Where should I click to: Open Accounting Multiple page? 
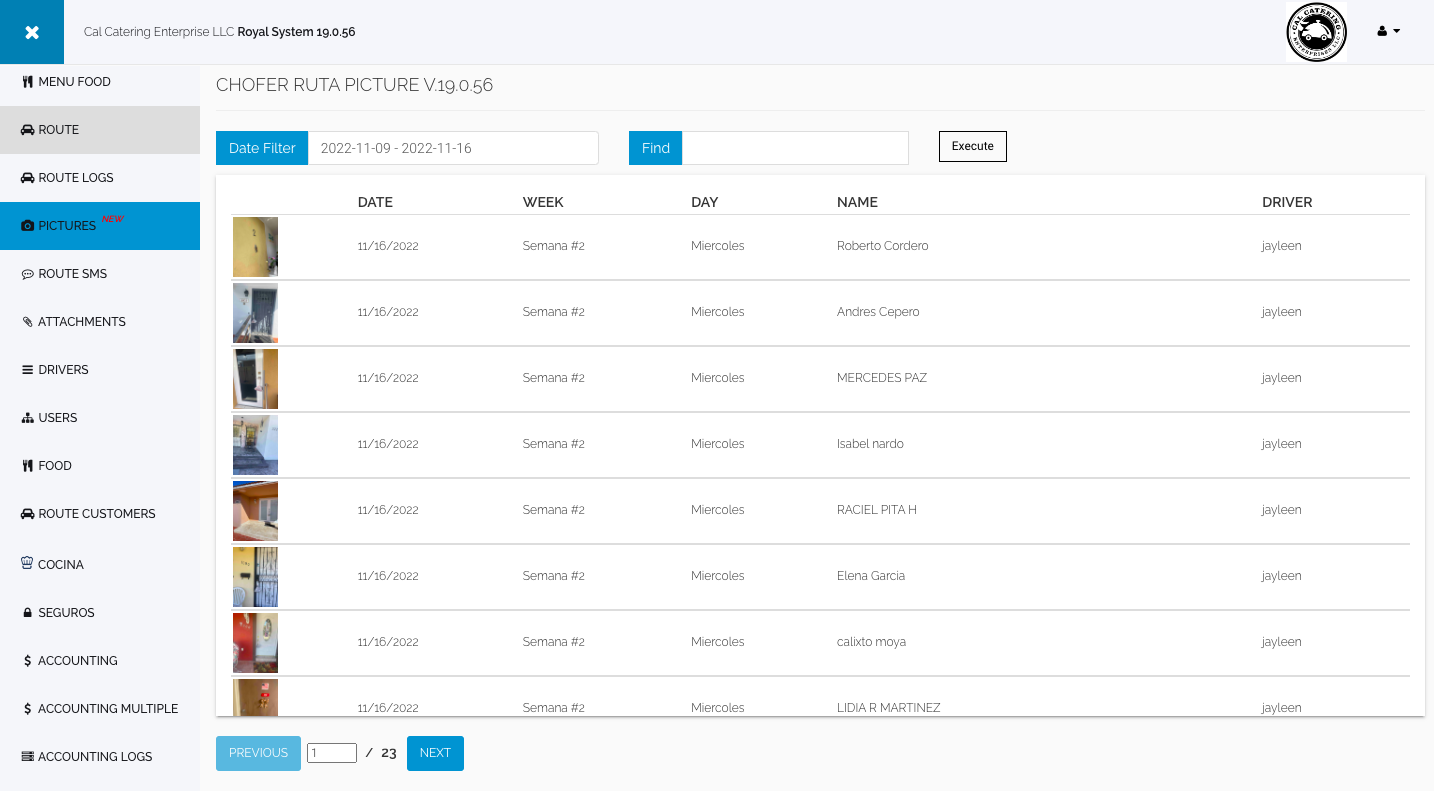pyautogui.click(x=107, y=709)
